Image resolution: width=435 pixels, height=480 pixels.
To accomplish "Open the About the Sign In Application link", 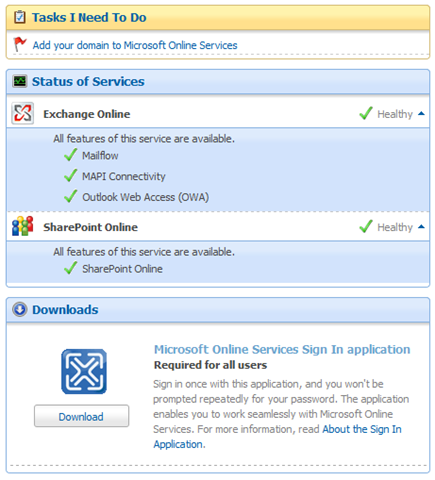I will point(277,437).
